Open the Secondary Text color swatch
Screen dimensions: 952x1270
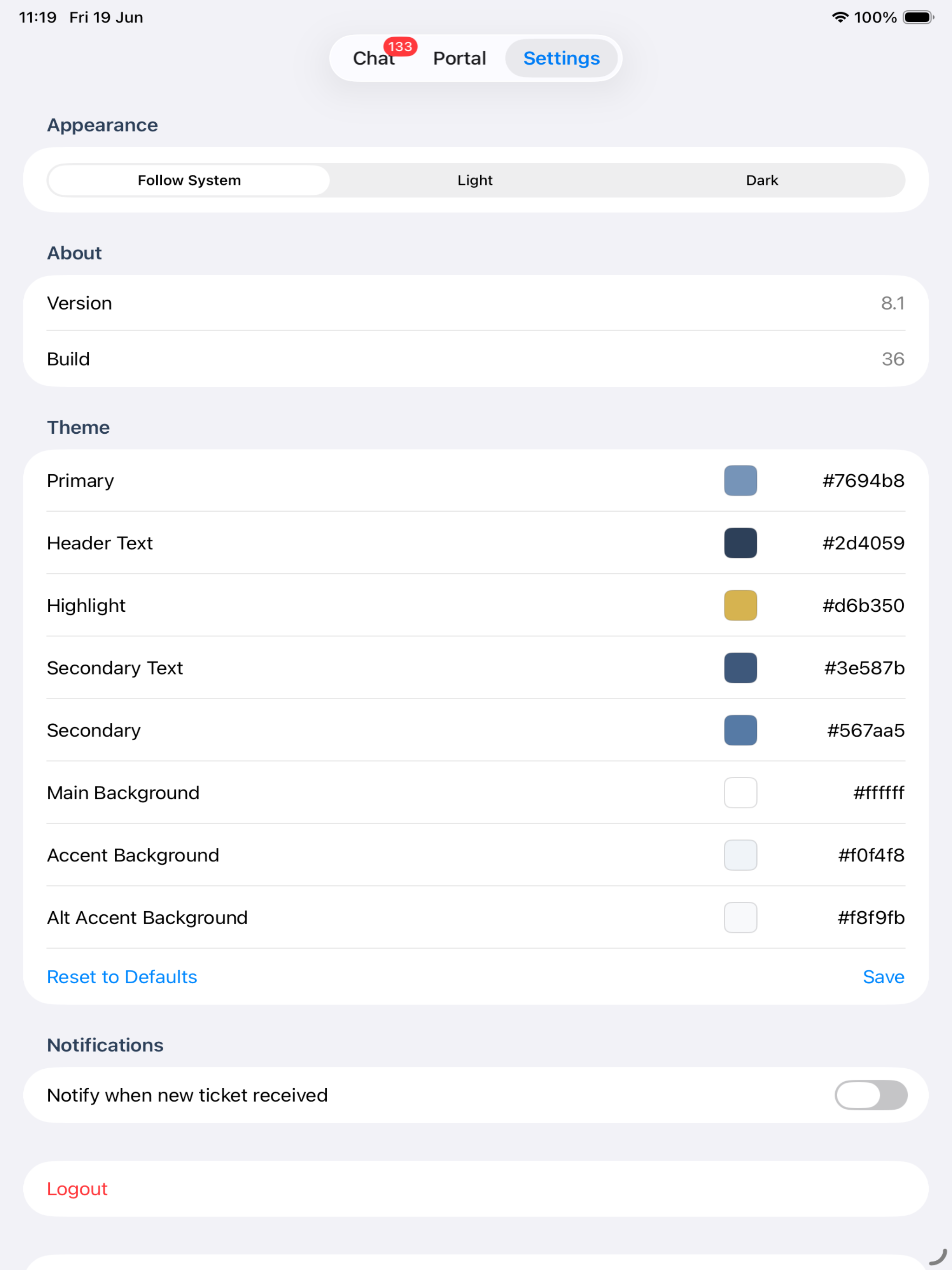740,668
